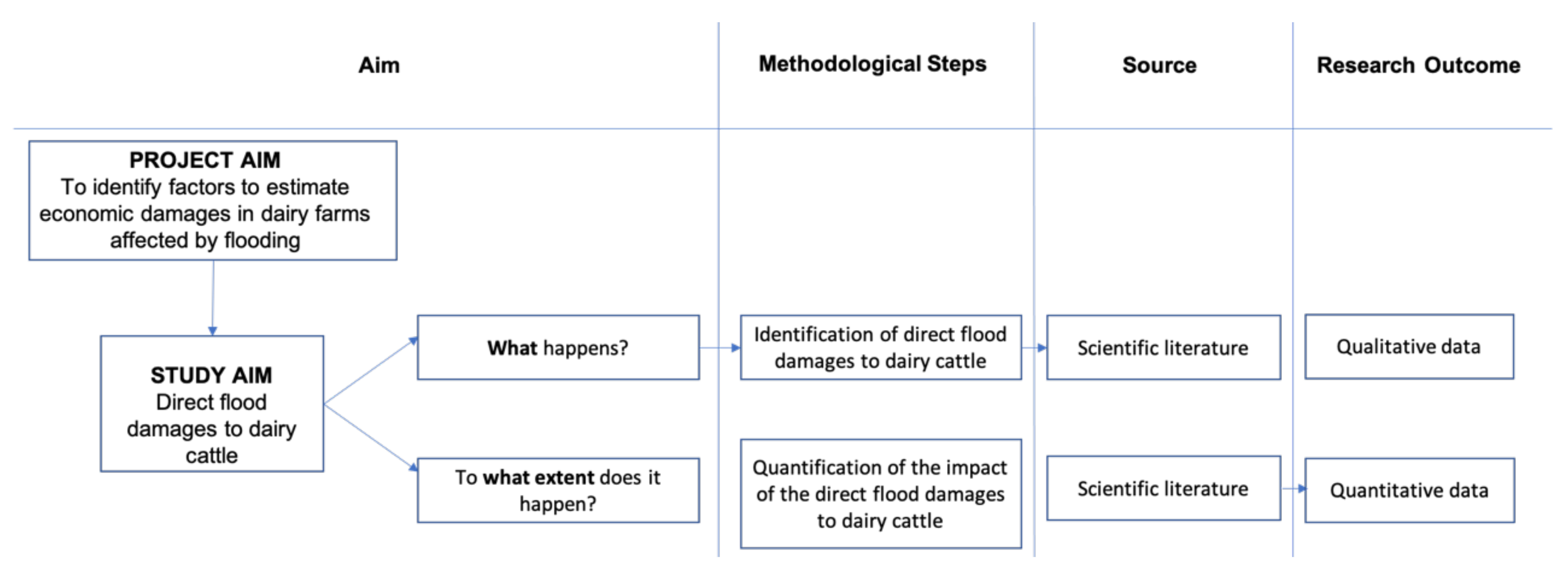Click the Identification of direct flood damages box
The image size is (1568, 574).
click(x=880, y=347)
